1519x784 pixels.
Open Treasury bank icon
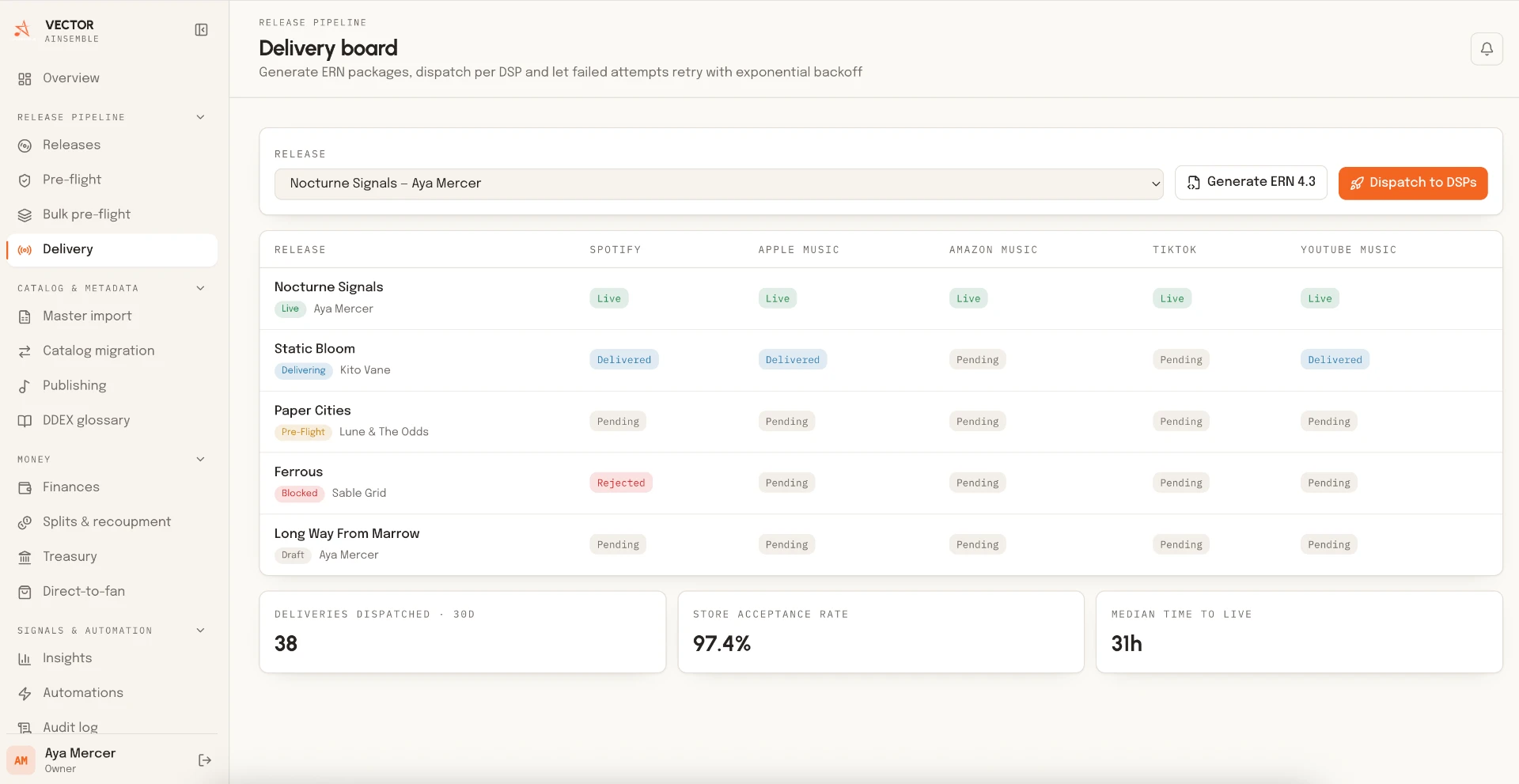coord(25,557)
